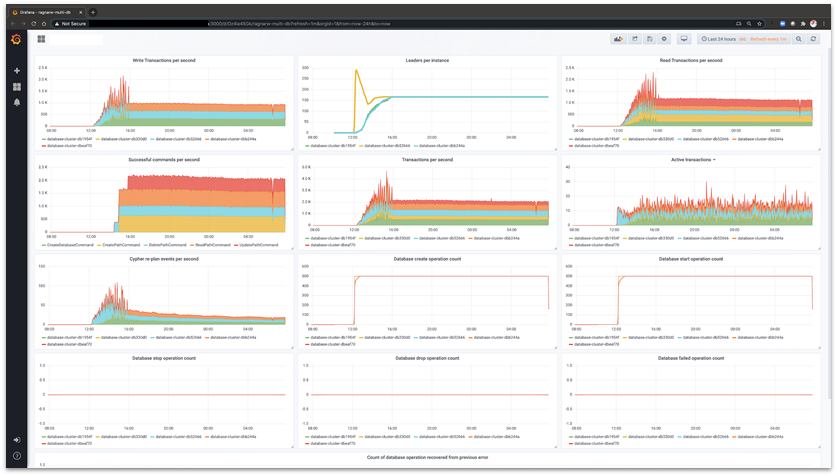Click the browser reload icon
The height and width of the screenshot is (476, 837).
click(34, 23)
